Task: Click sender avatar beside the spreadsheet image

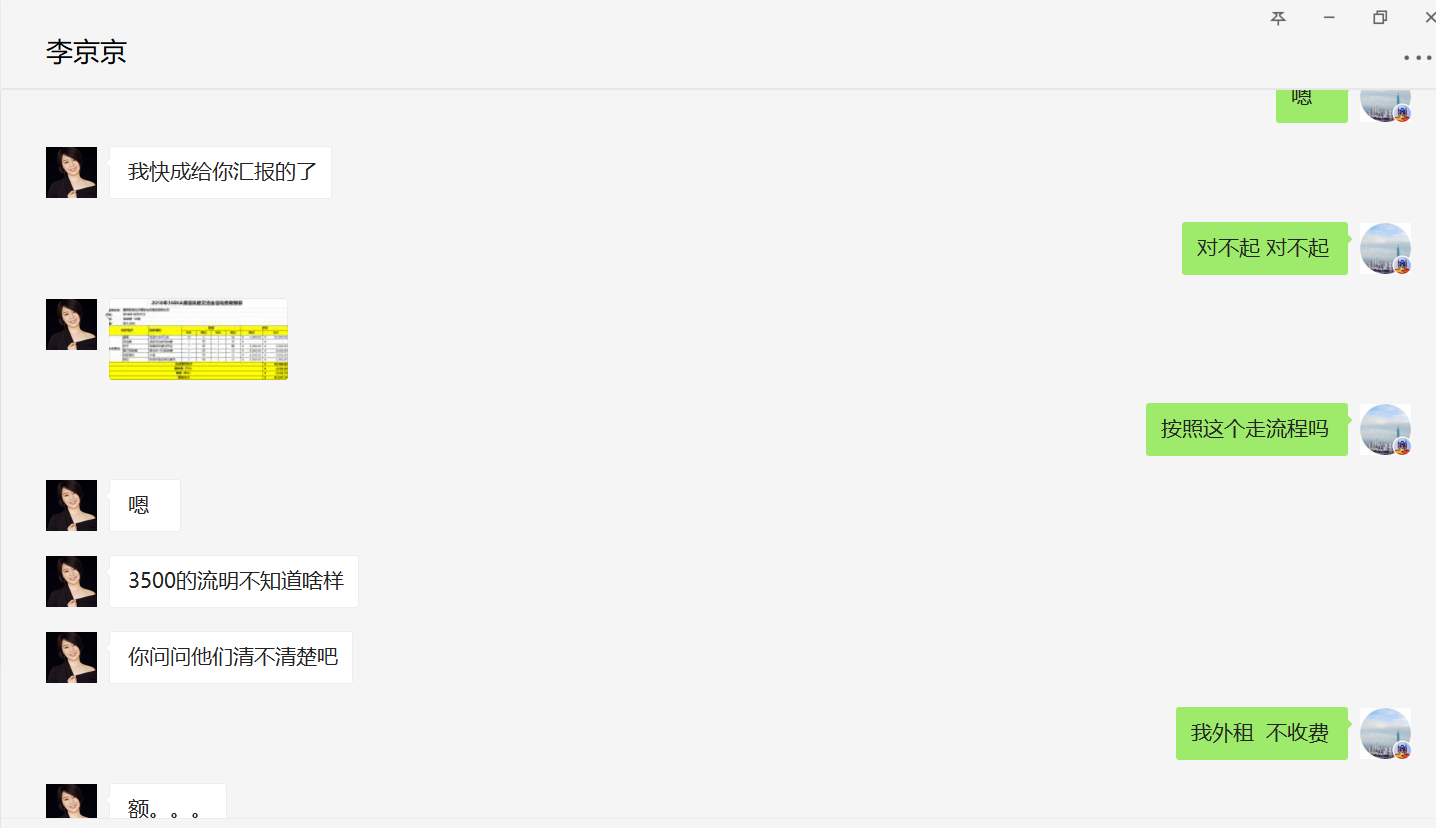Action: tap(71, 324)
